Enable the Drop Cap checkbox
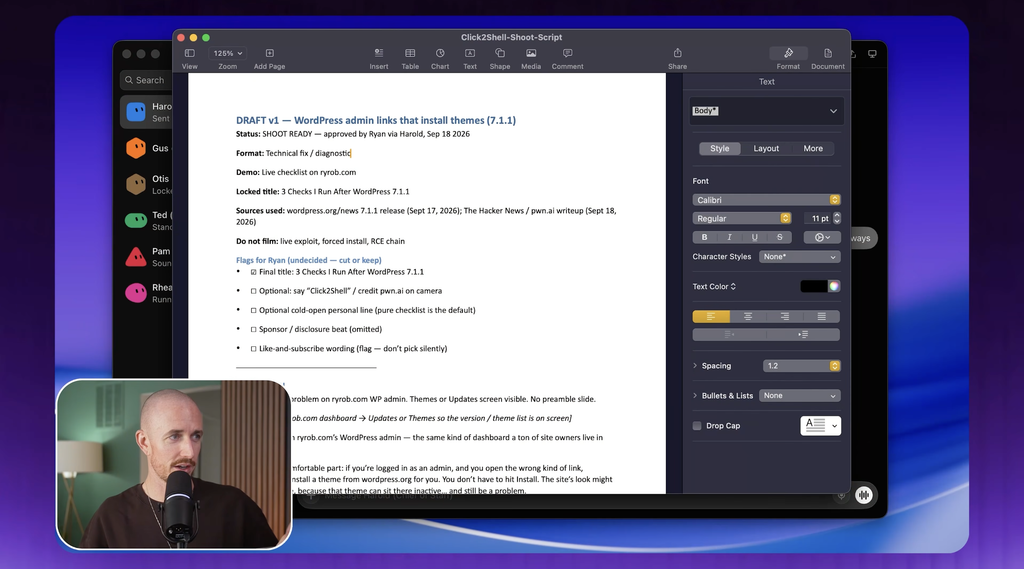The image size is (1024, 569). tap(697, 426)
